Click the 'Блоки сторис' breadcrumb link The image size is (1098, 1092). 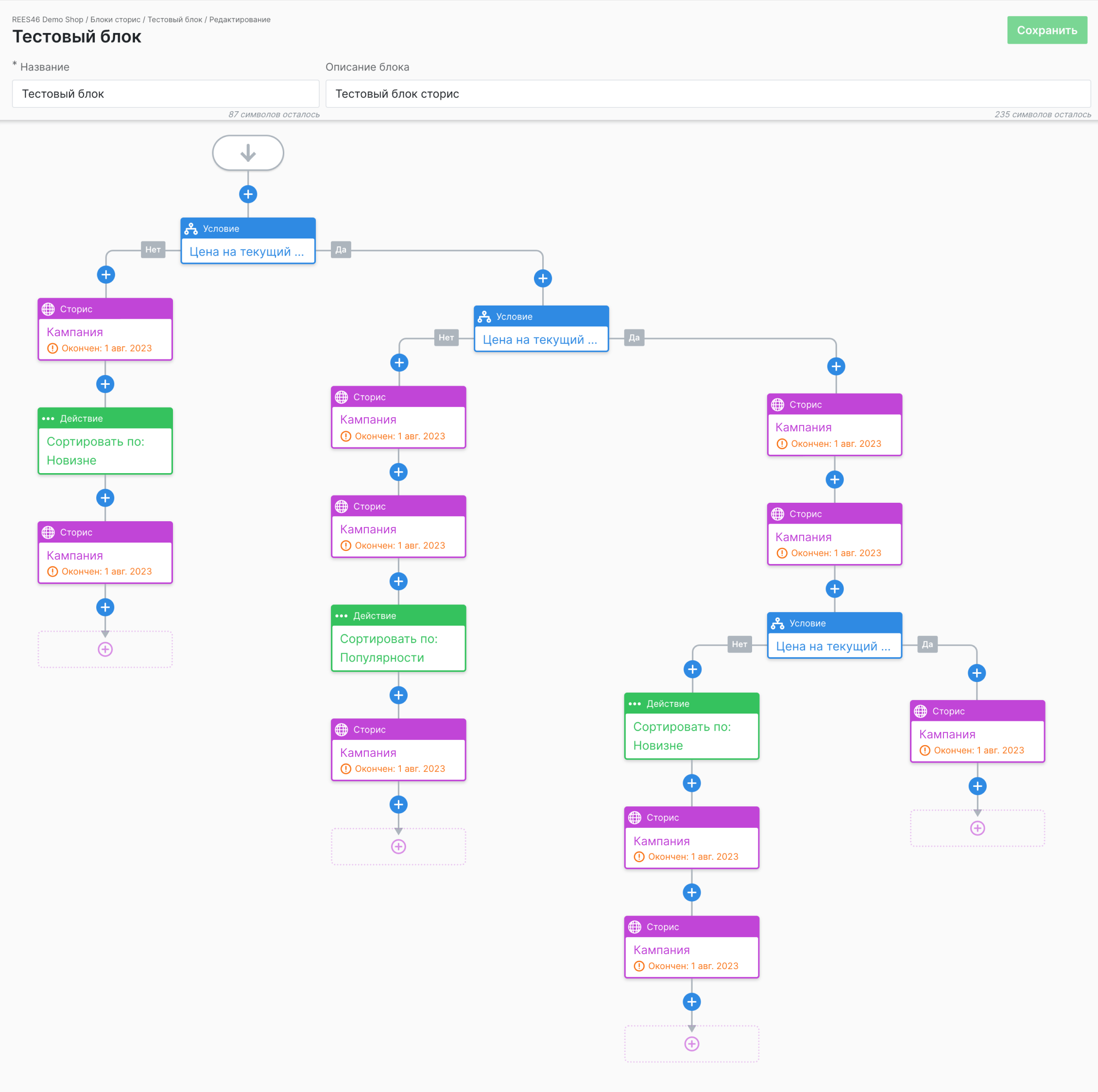click(x=115, y=19)
